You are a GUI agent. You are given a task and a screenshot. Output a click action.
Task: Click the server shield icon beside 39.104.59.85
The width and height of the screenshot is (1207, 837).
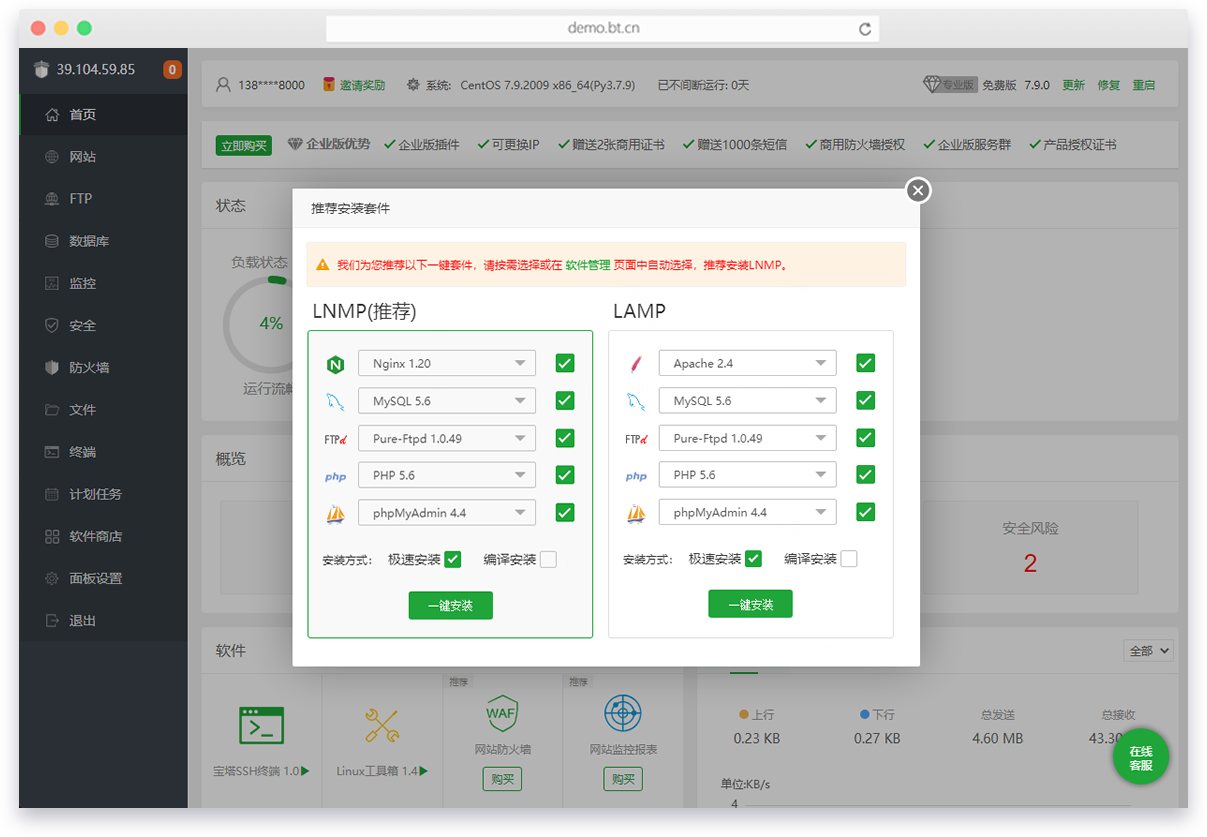(41, 70)
